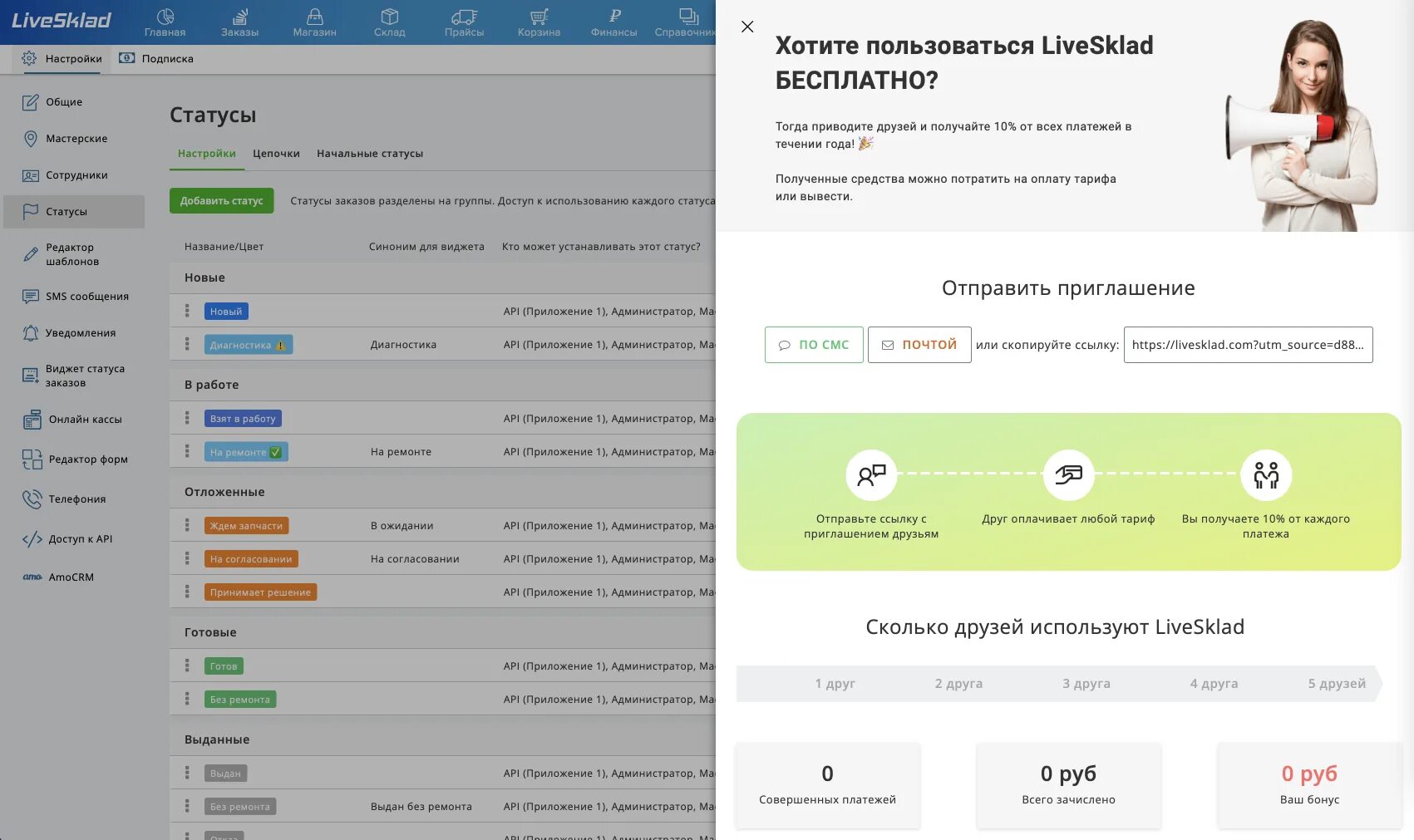Open row menu for На согласовании

(187, 558)
